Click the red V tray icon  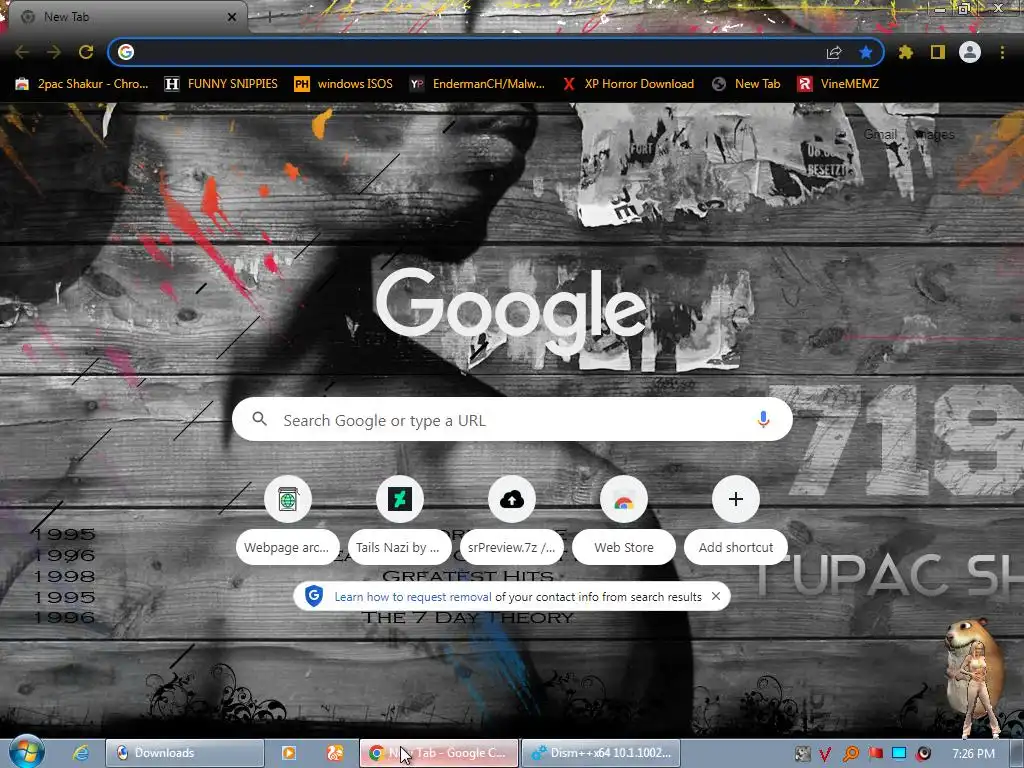tap(825, 754)
